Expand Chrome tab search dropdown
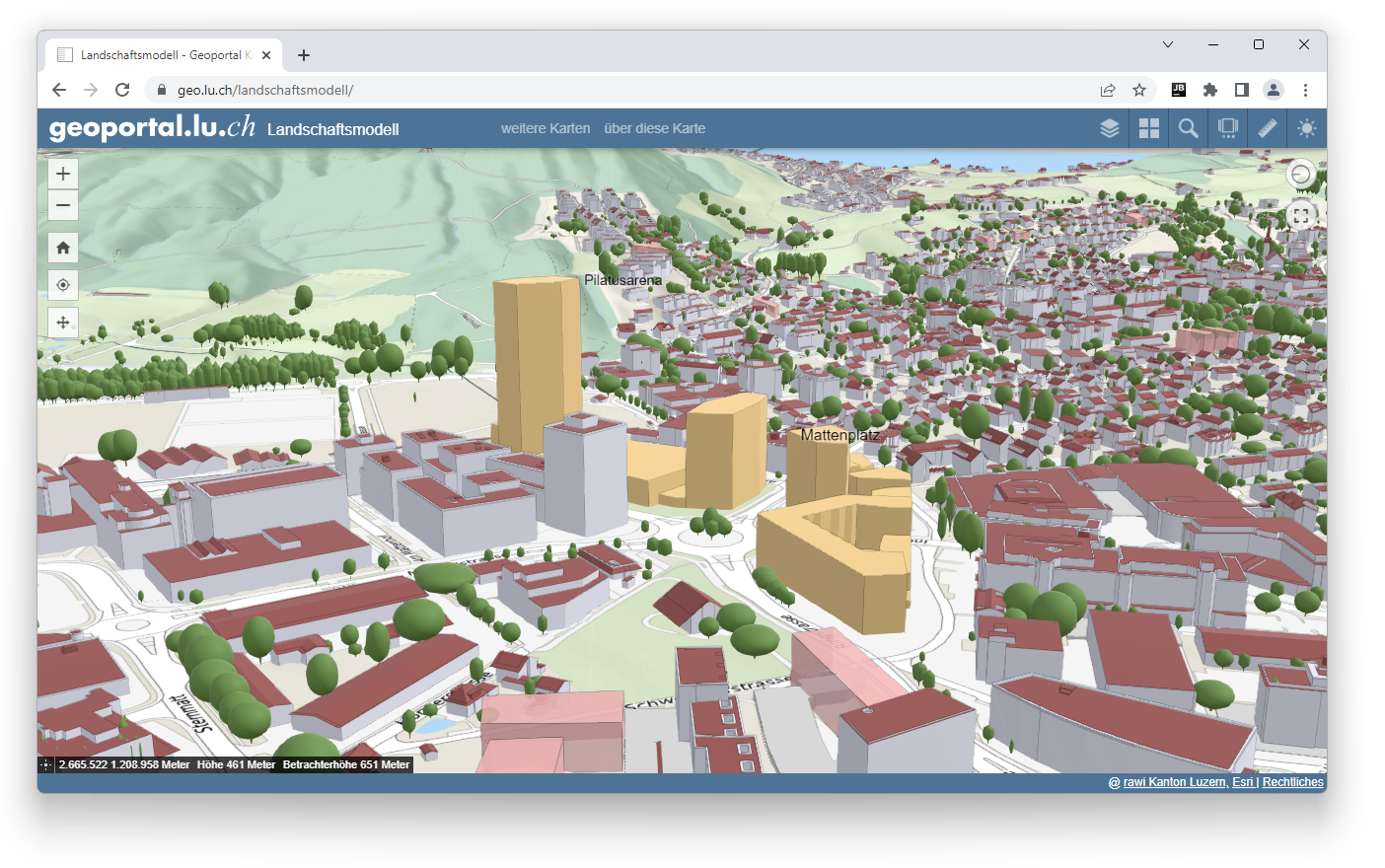 [1168, 44]
